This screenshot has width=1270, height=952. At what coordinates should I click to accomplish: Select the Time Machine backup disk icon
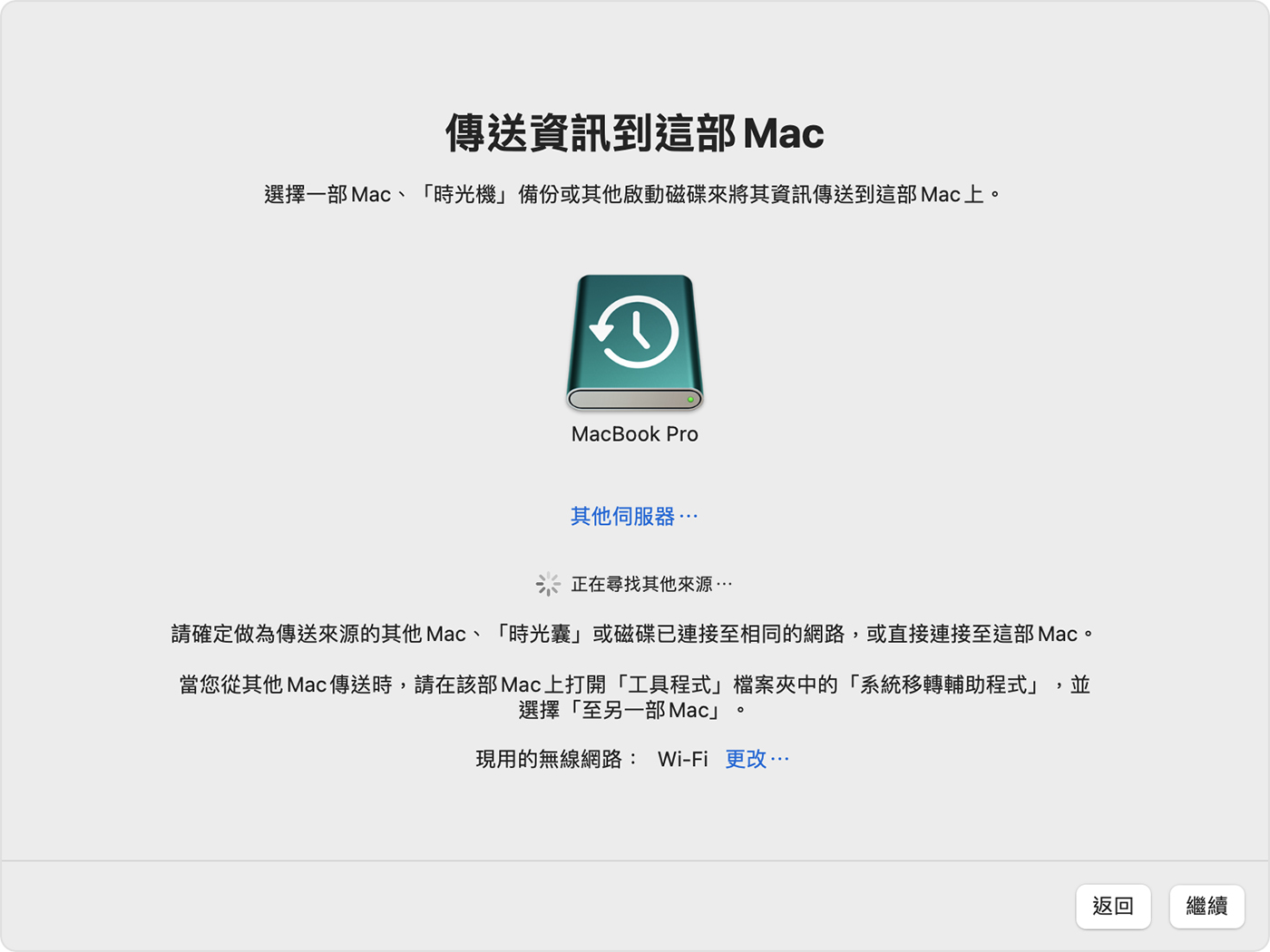click(635, 343)
